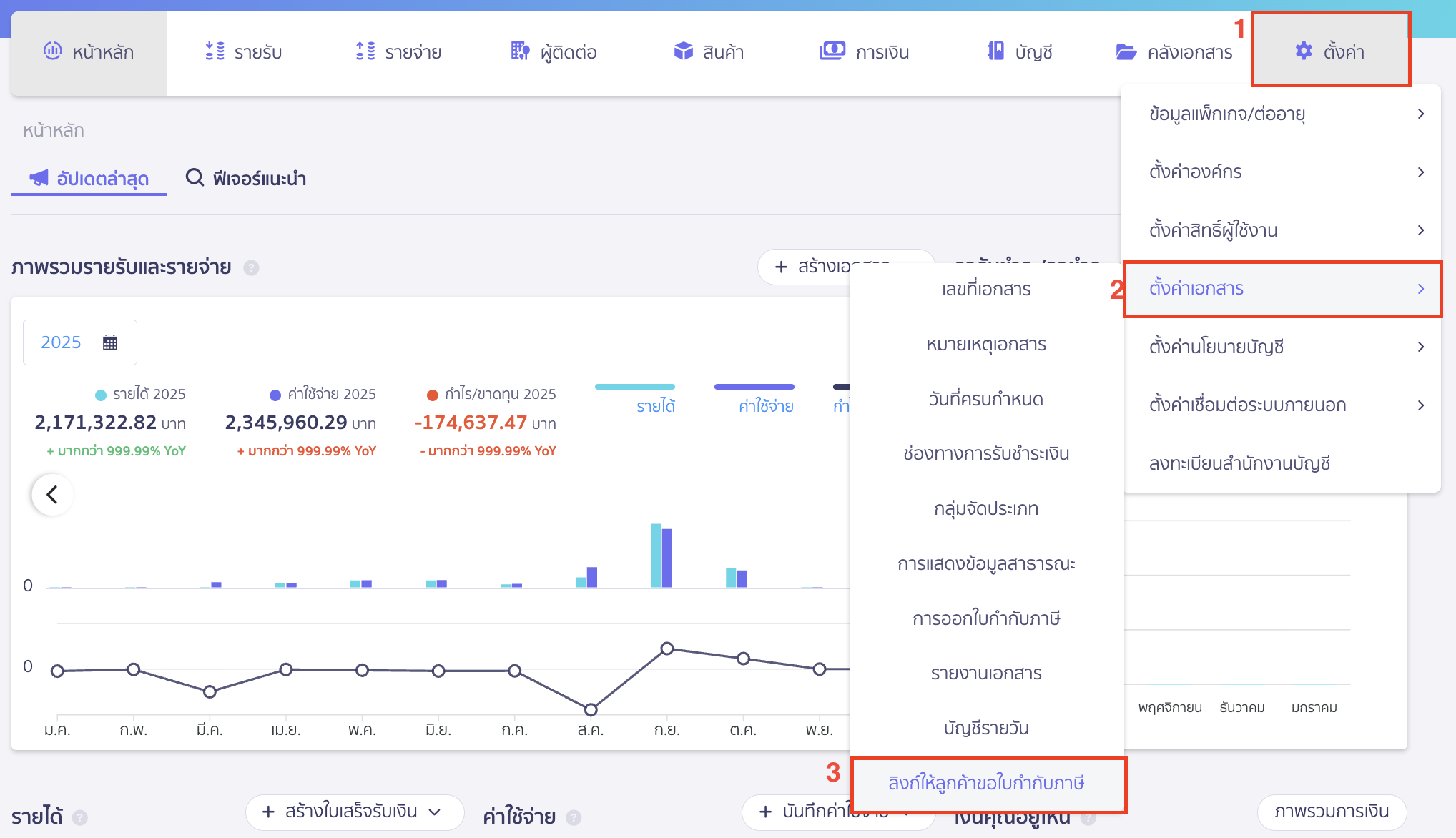Click the สินค้า product box icon
Viewport: 1456px width, 838px height.
[682, 51]
